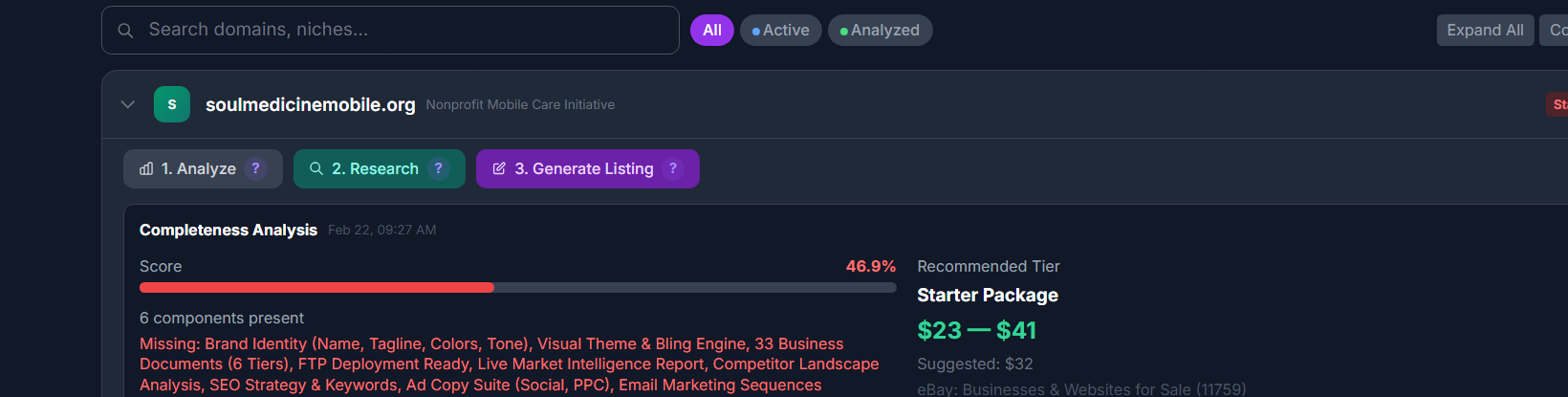Switch to the 1. Analyze step
This screenshot has width=1568, height=397.
pyautogui.click(x=198, y=169)
